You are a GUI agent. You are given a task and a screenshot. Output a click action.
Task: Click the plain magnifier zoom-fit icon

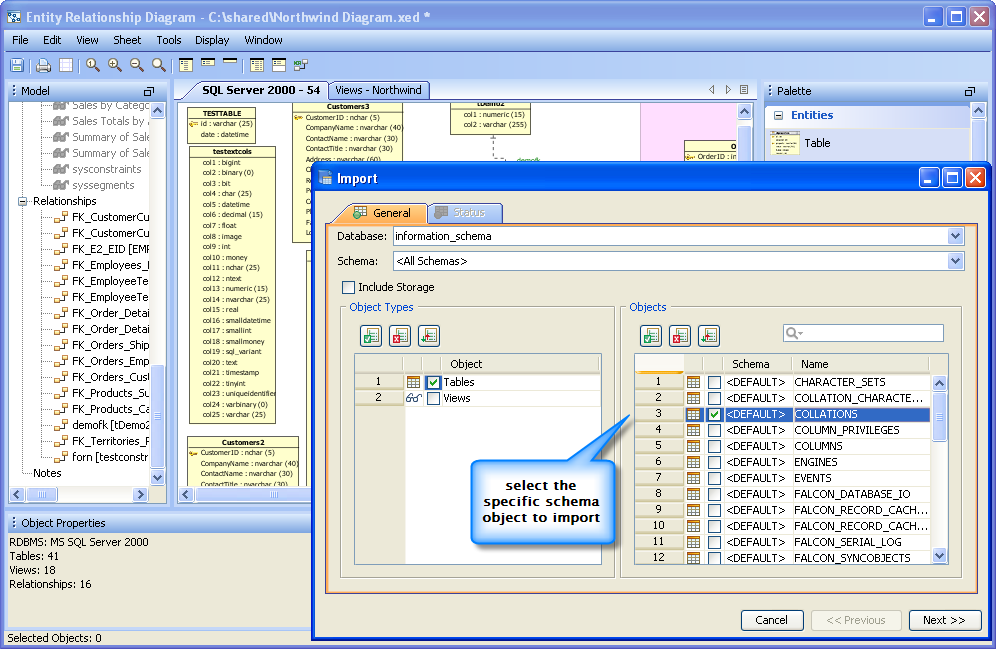pos(159,65)
